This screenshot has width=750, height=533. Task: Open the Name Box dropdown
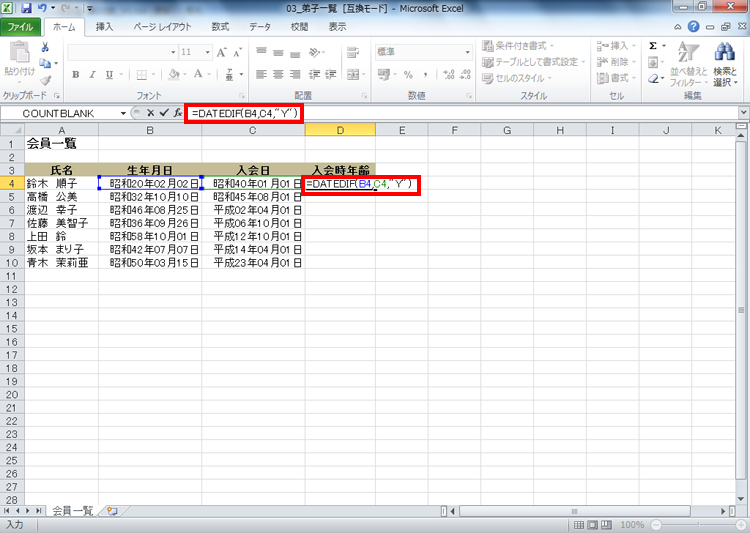(123, 113)
